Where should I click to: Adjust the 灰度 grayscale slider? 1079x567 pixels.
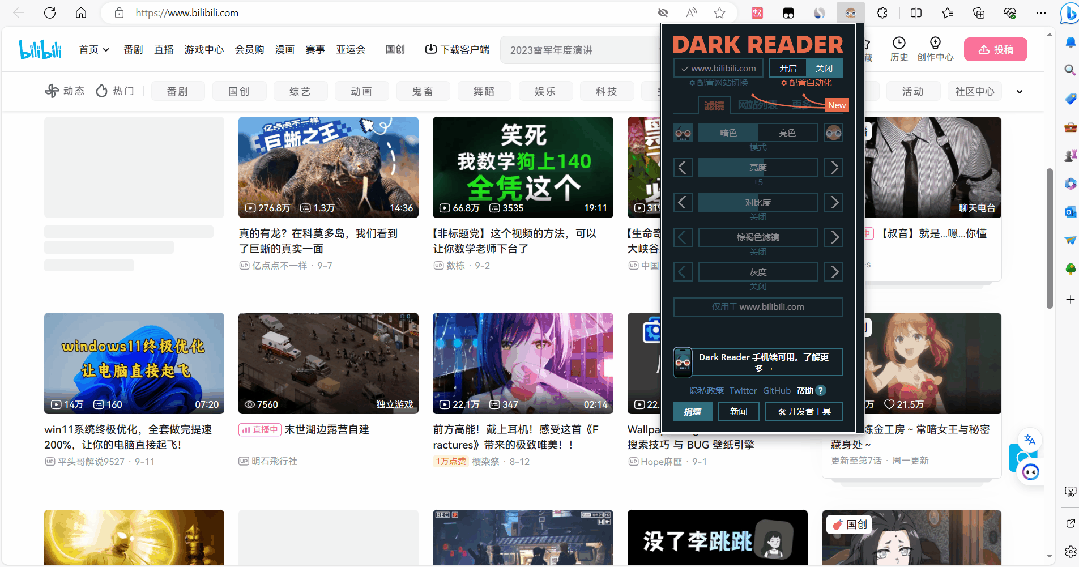[758, 272]
